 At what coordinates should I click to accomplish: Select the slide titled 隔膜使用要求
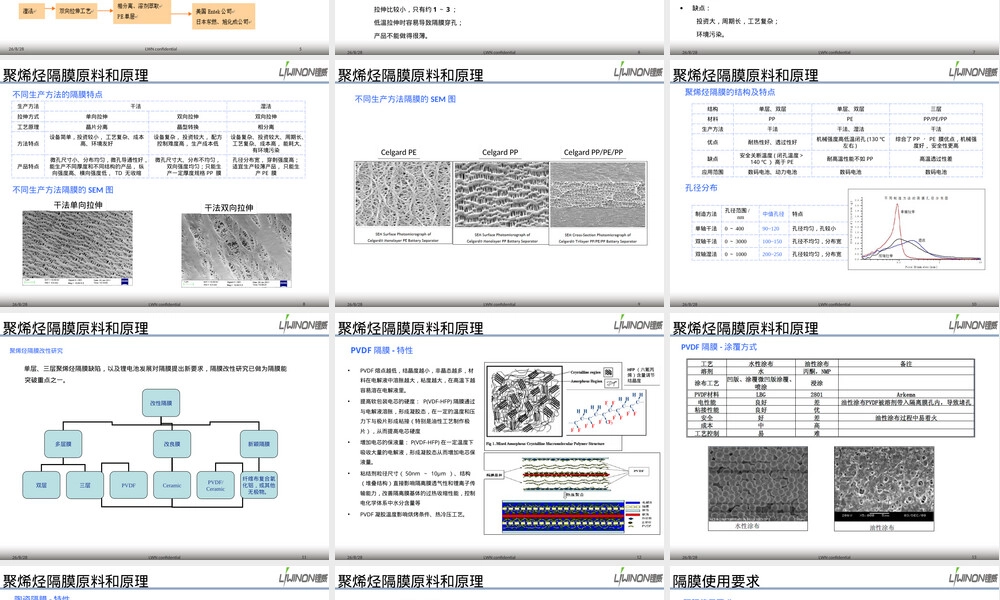point(834,584)
